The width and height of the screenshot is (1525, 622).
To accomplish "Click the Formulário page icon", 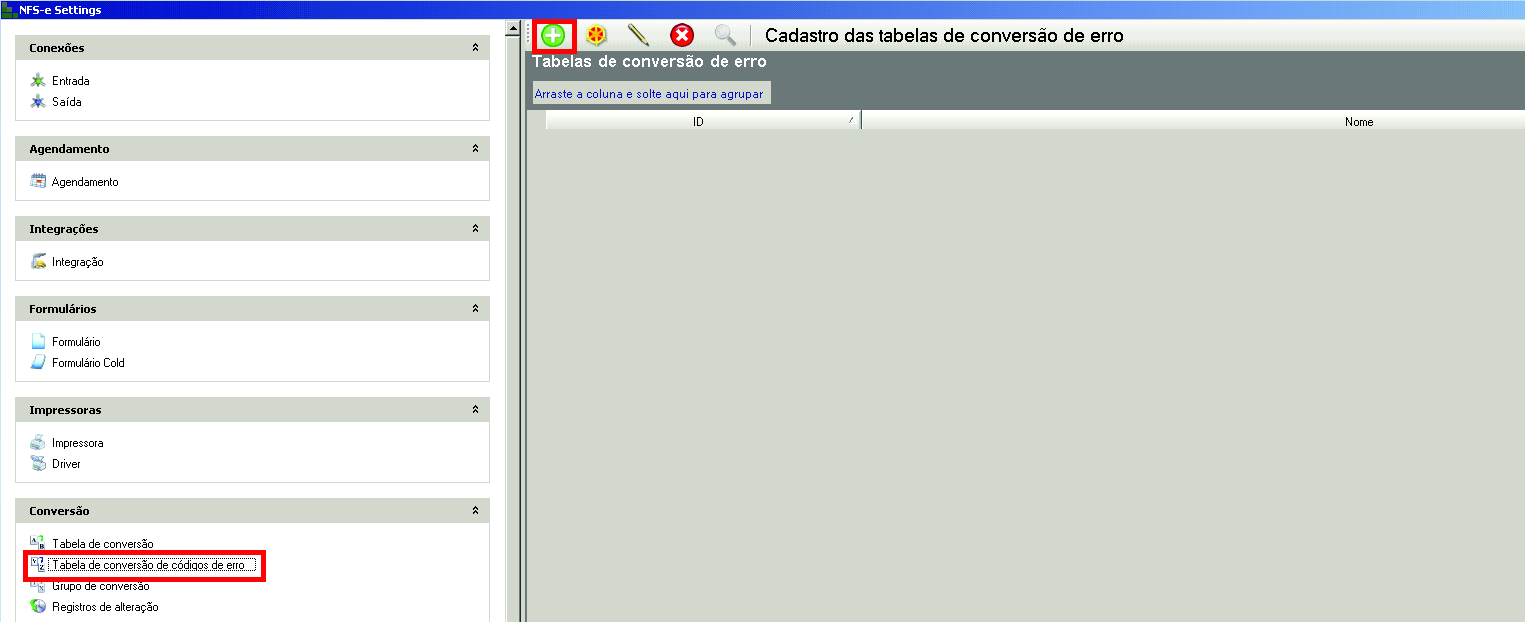I will point(38,342).
